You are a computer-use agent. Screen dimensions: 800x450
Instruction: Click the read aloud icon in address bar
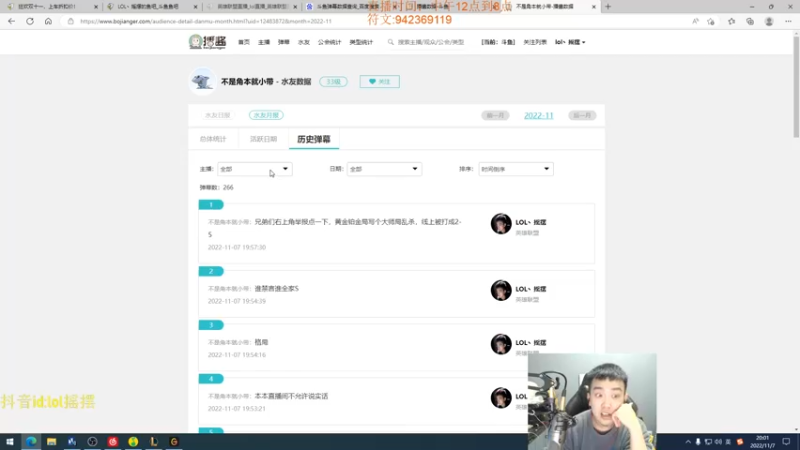(x=695, y=21)
